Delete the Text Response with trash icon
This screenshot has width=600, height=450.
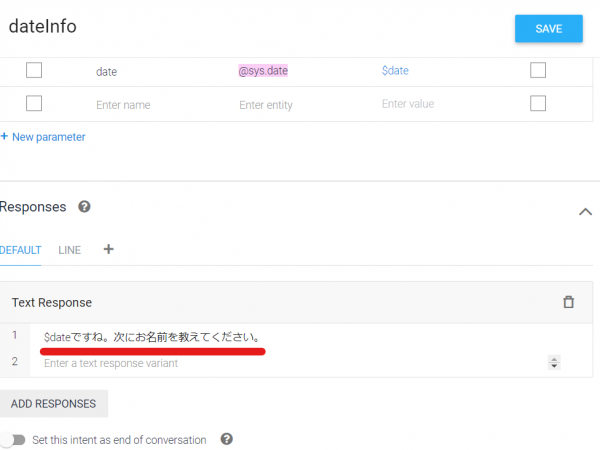tap(569, 301)
